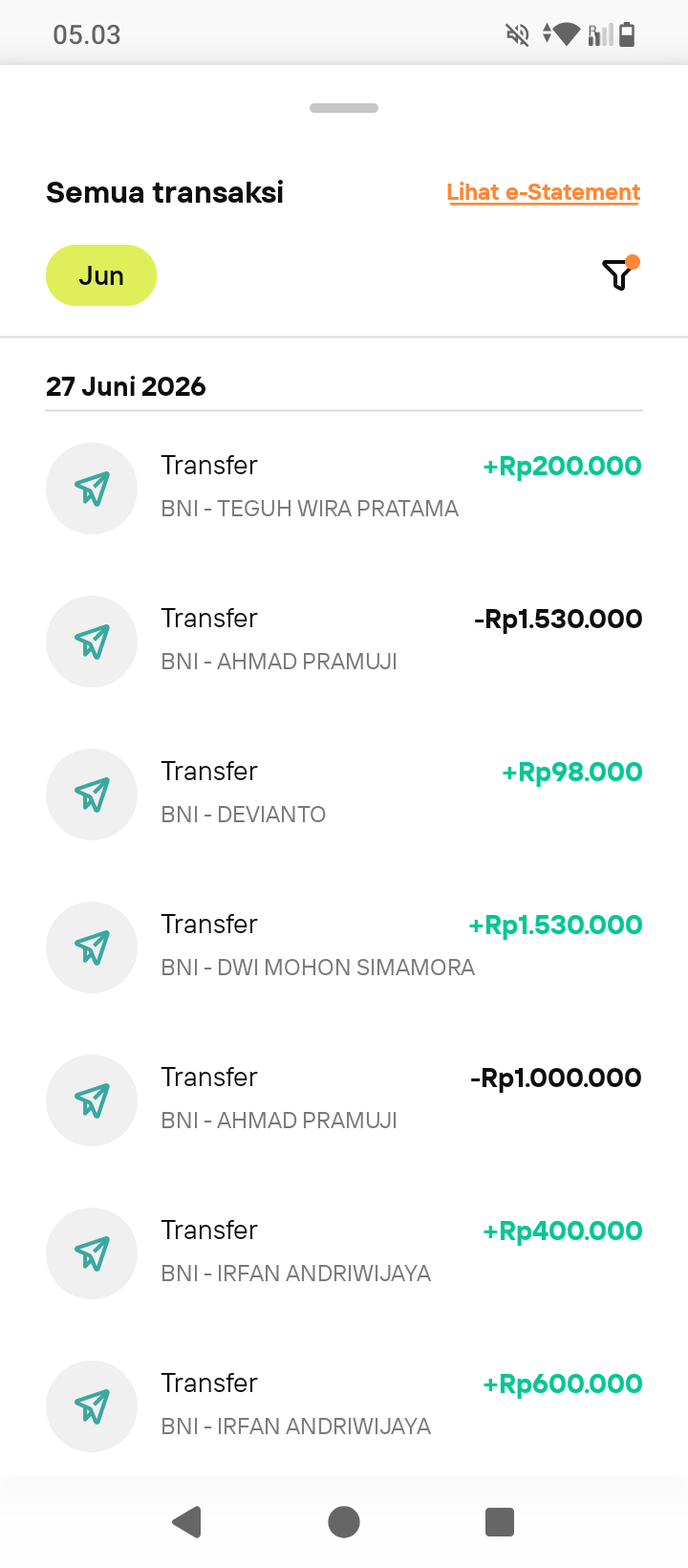The height and width of the screenshot is (1568, 688).
Task: Tap the Android back navigation button
Action: tap(187, 1521)
